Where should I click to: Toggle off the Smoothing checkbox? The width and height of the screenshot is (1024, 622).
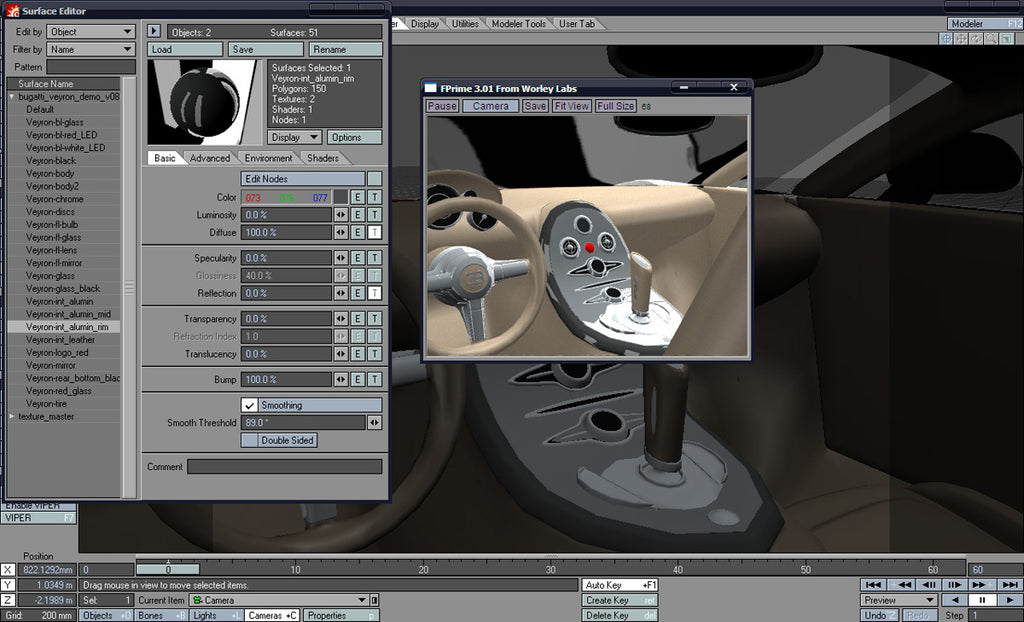click(x=249, y=405)
